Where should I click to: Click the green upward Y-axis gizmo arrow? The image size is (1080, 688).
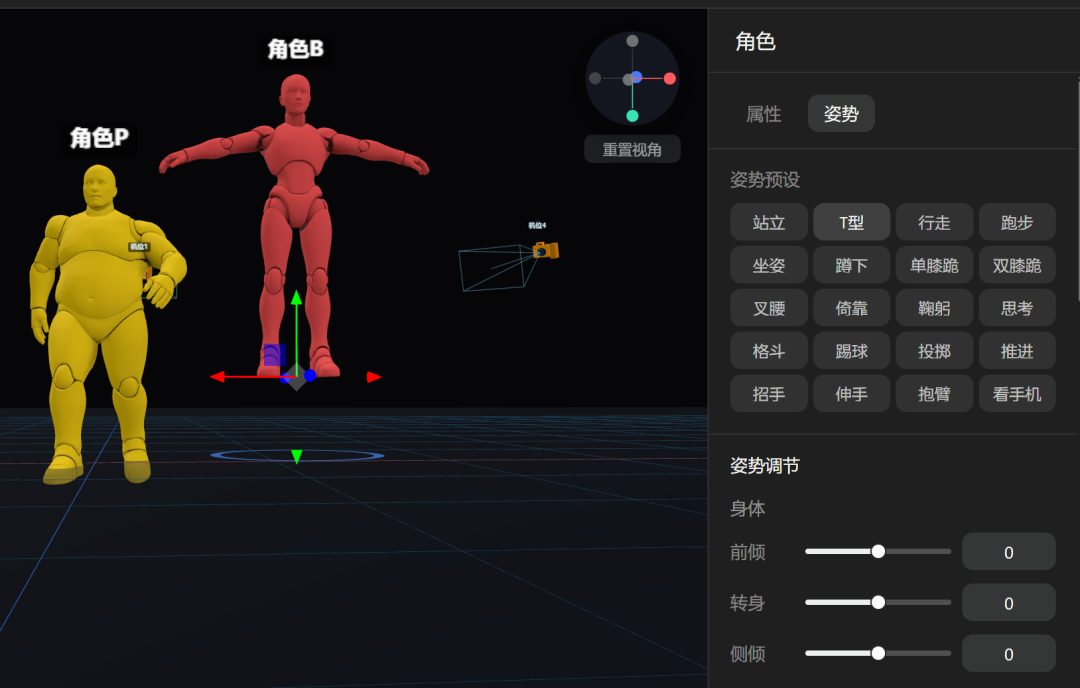296,298
